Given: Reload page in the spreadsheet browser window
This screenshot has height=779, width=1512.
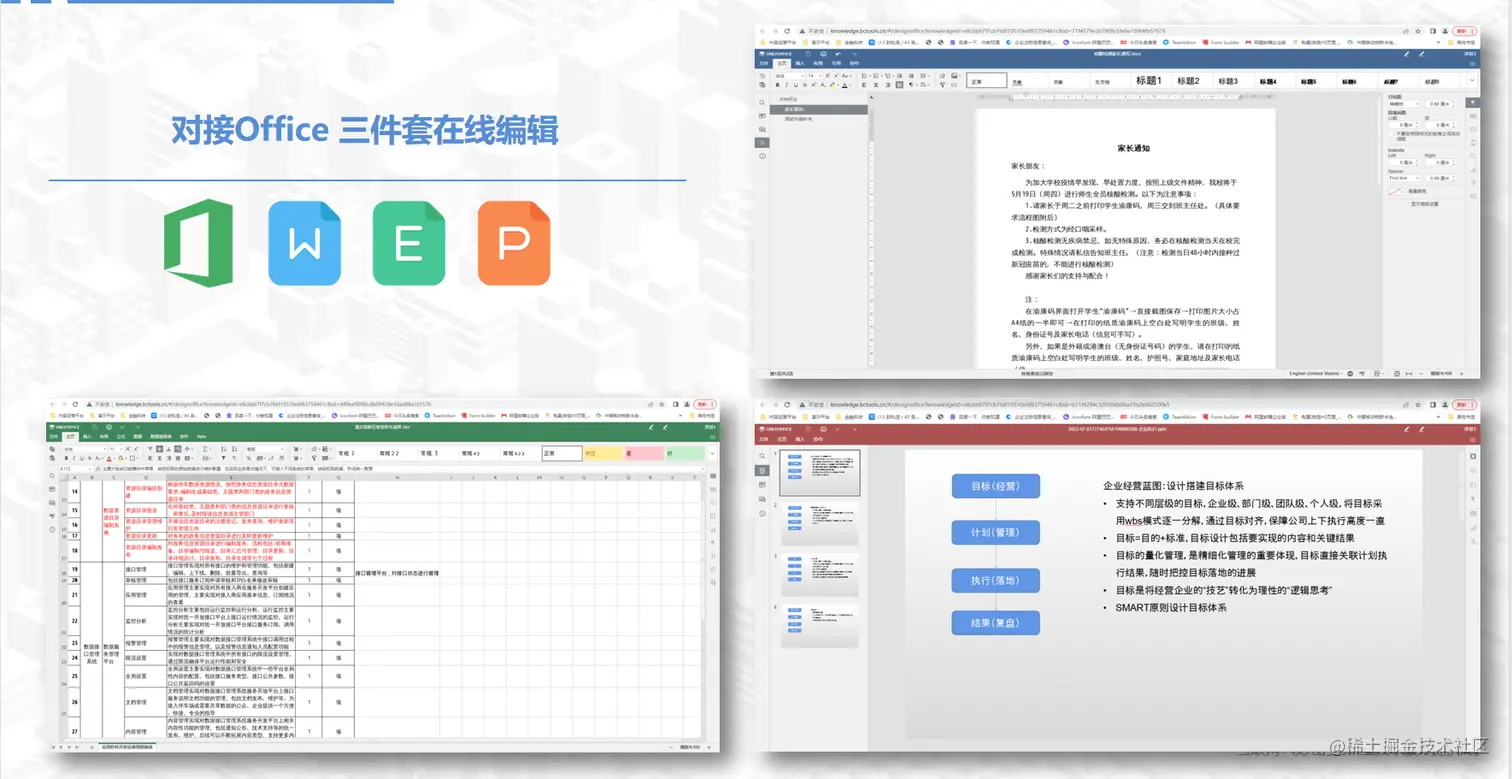Looking at the screenshot, I should pos(75,404).
